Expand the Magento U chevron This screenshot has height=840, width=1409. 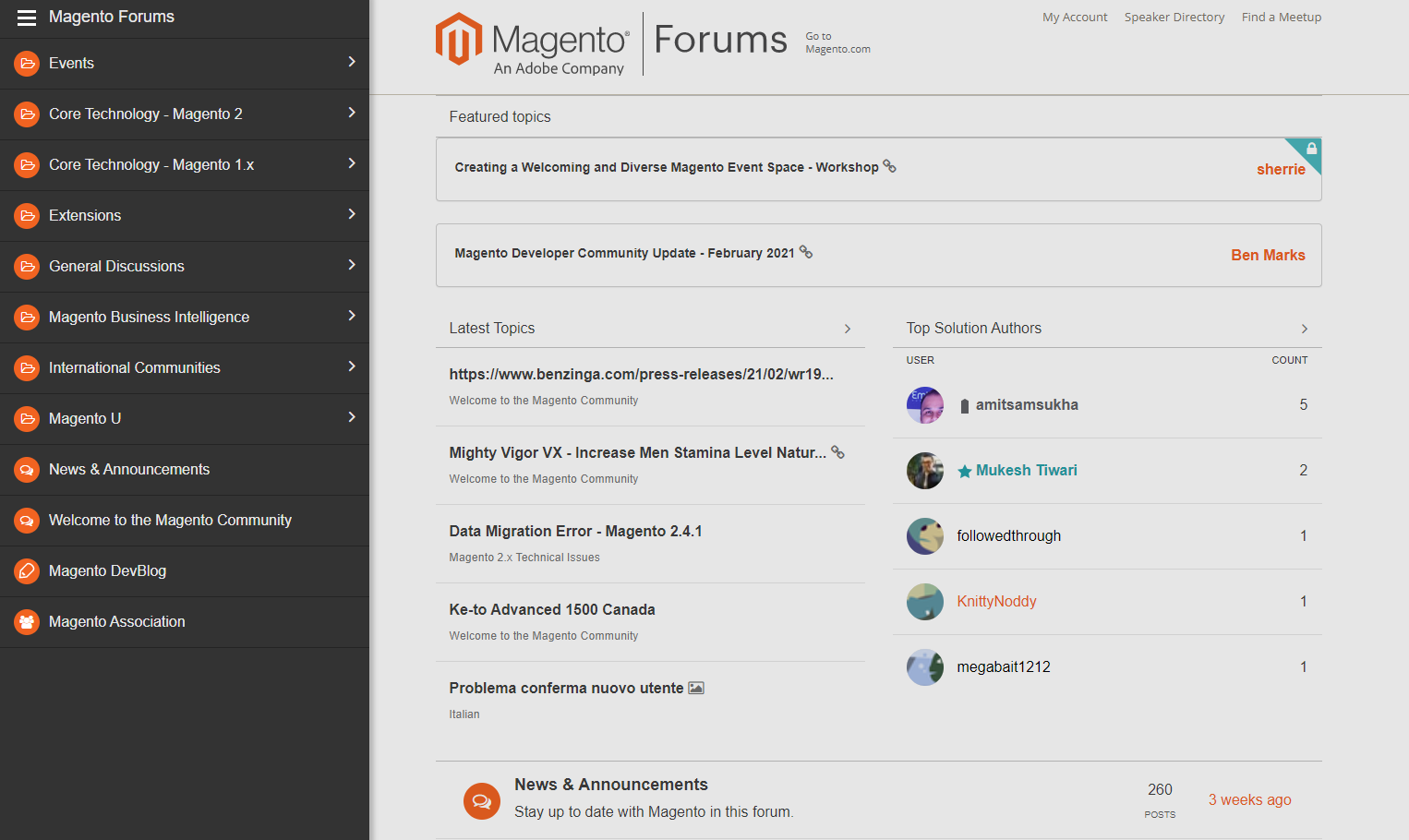point(352,417)
